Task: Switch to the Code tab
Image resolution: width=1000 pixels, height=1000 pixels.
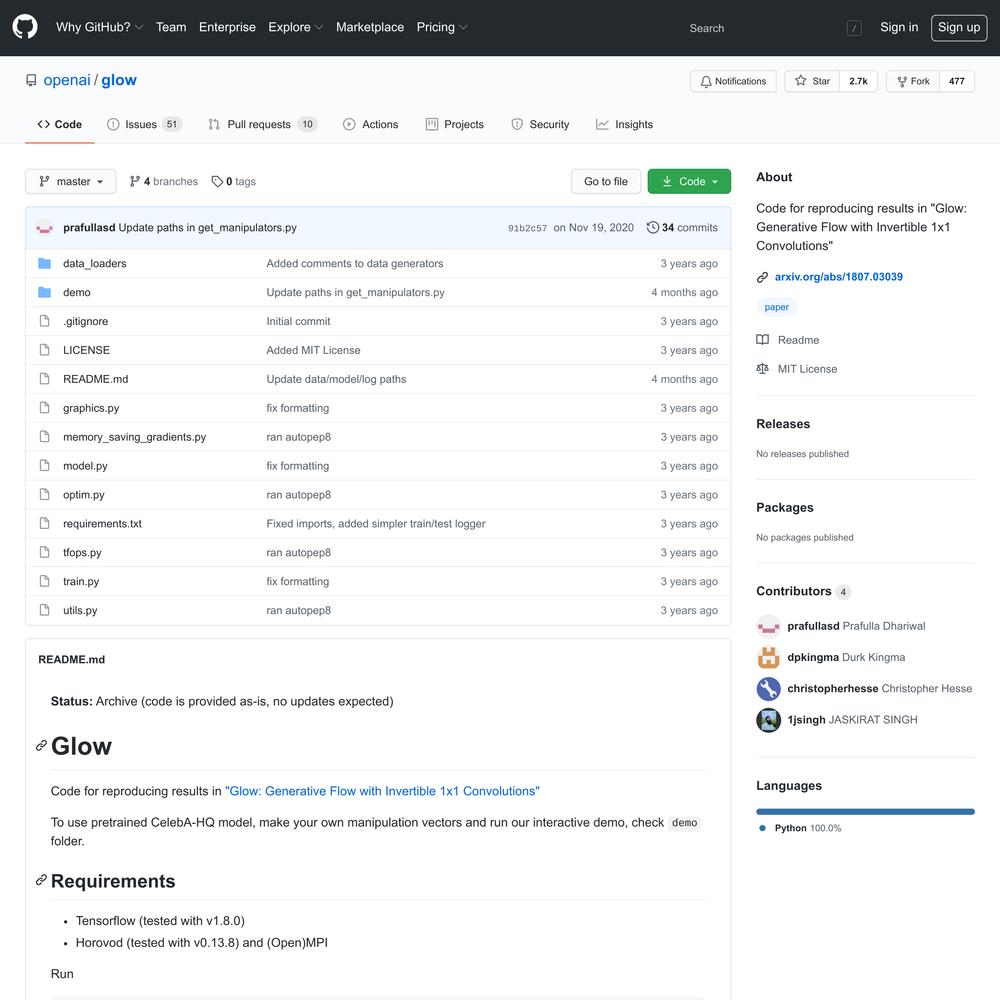Action: 59,124
